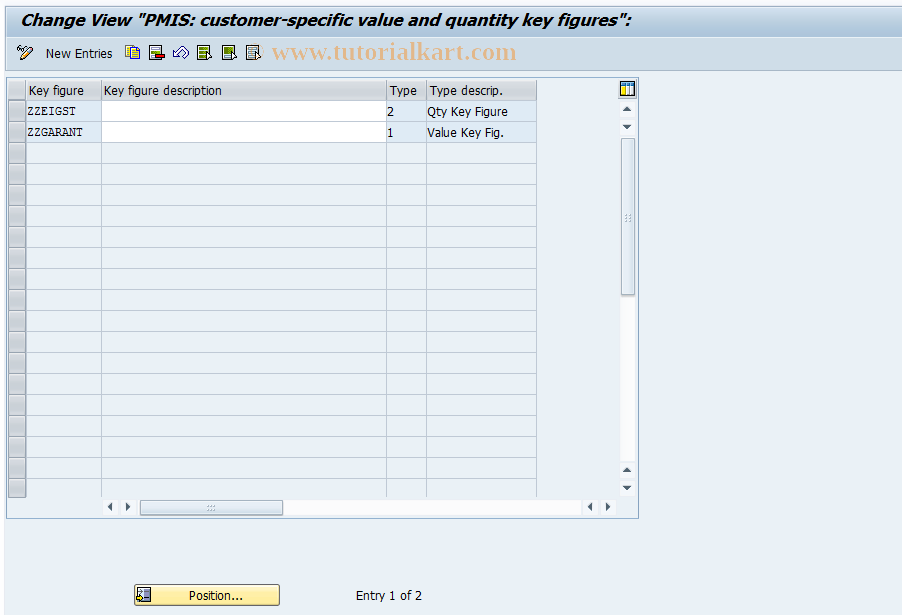Click the Select Block icon
The height and width of the screenshot is (615, 902).
(229, 53)
